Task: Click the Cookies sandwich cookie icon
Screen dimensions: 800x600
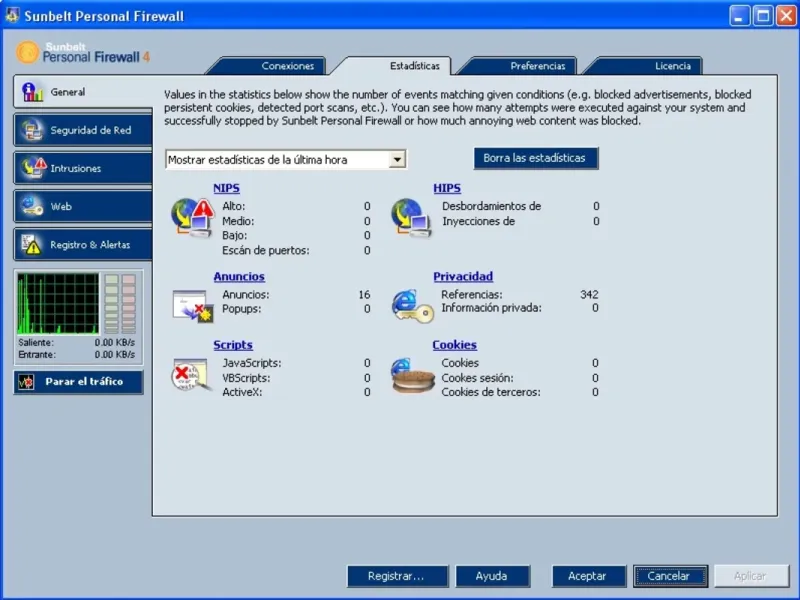Action: point(412,375)
